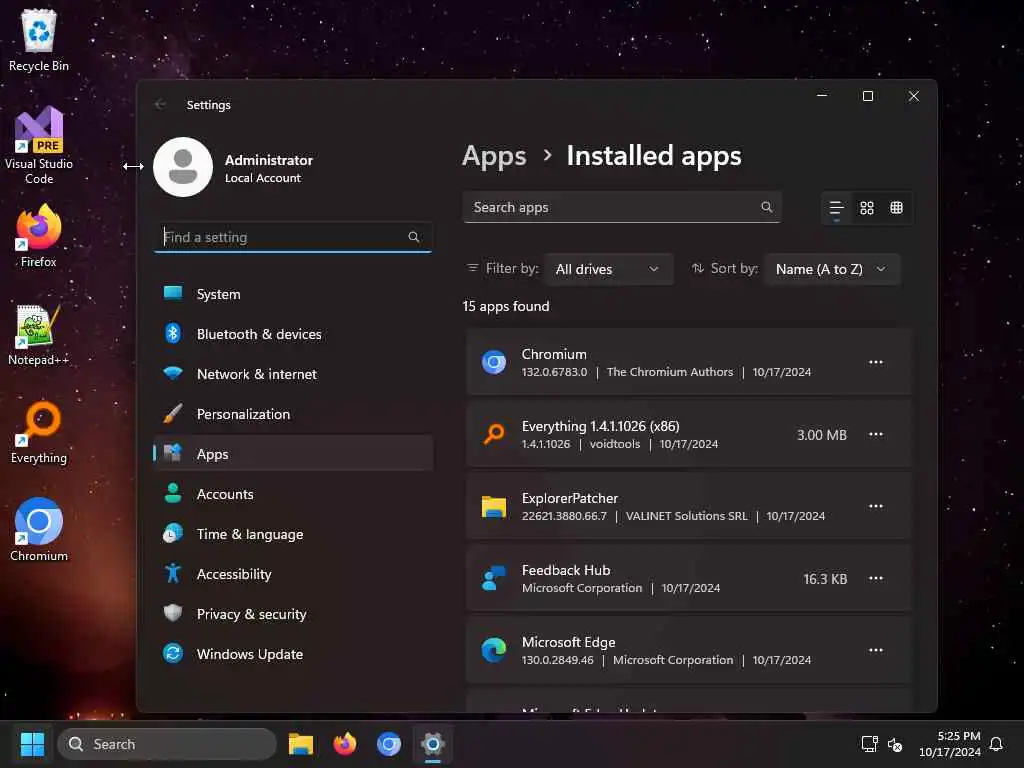Open more options for Chromium
Image resolution: width=1024 pixels, height=768 pixels.
coord(876,362)
